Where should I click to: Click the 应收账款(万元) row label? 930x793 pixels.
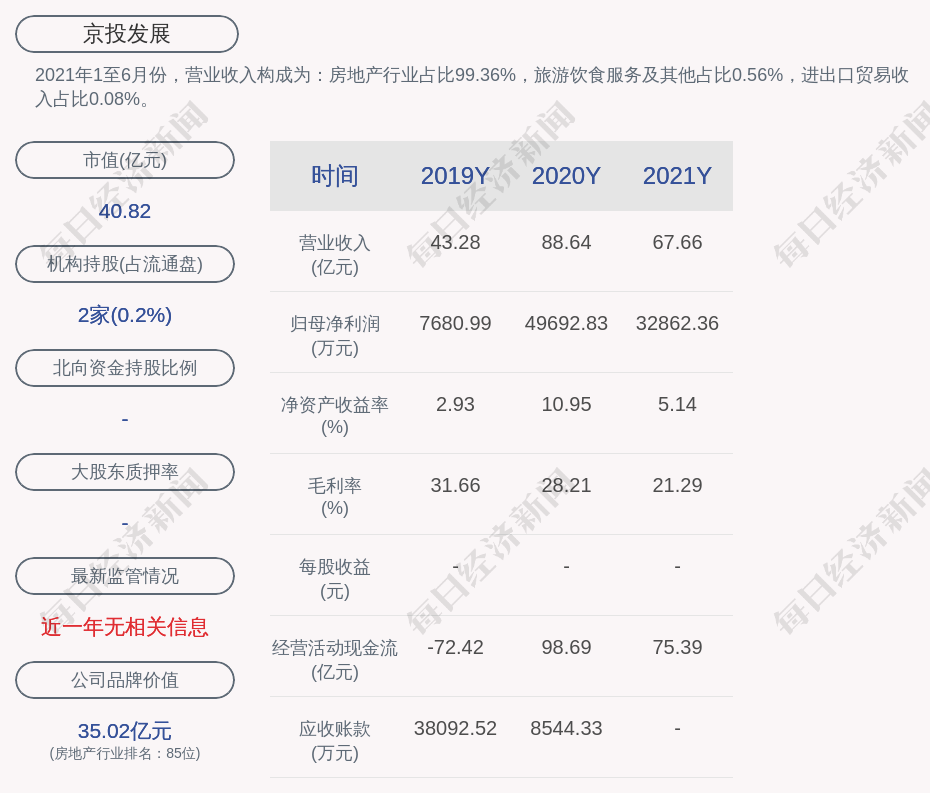coord(335,741)
